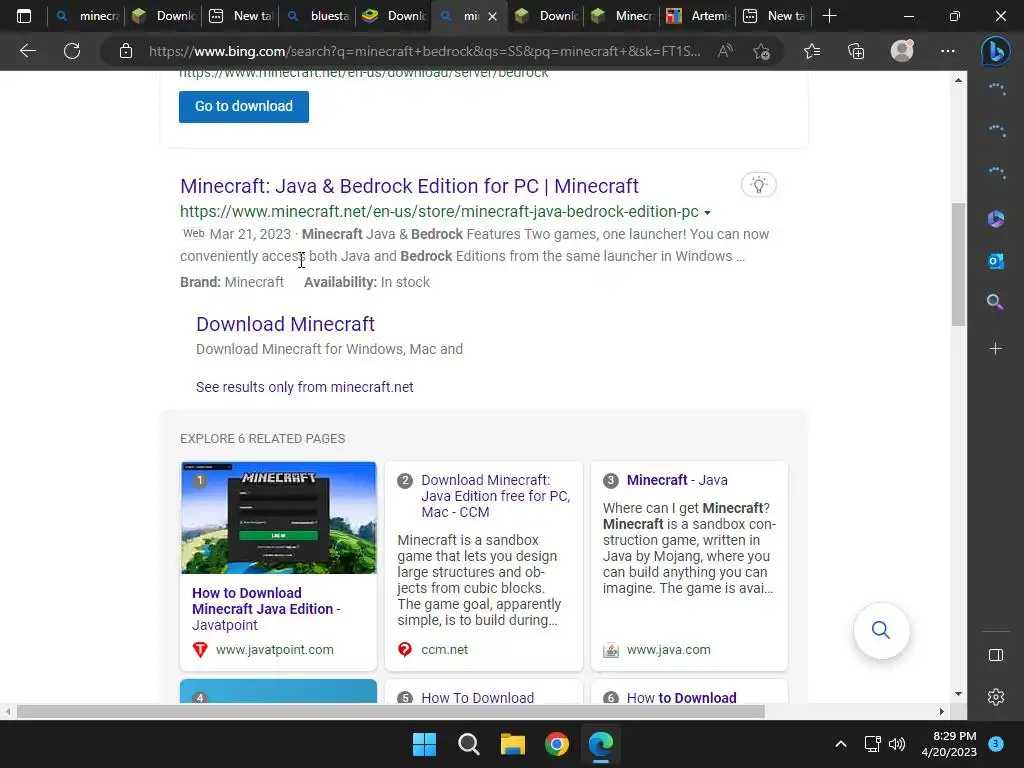The image size is (1024, 768).
Task: Open Outlook in the sidebar
Action: click(995, 261)
